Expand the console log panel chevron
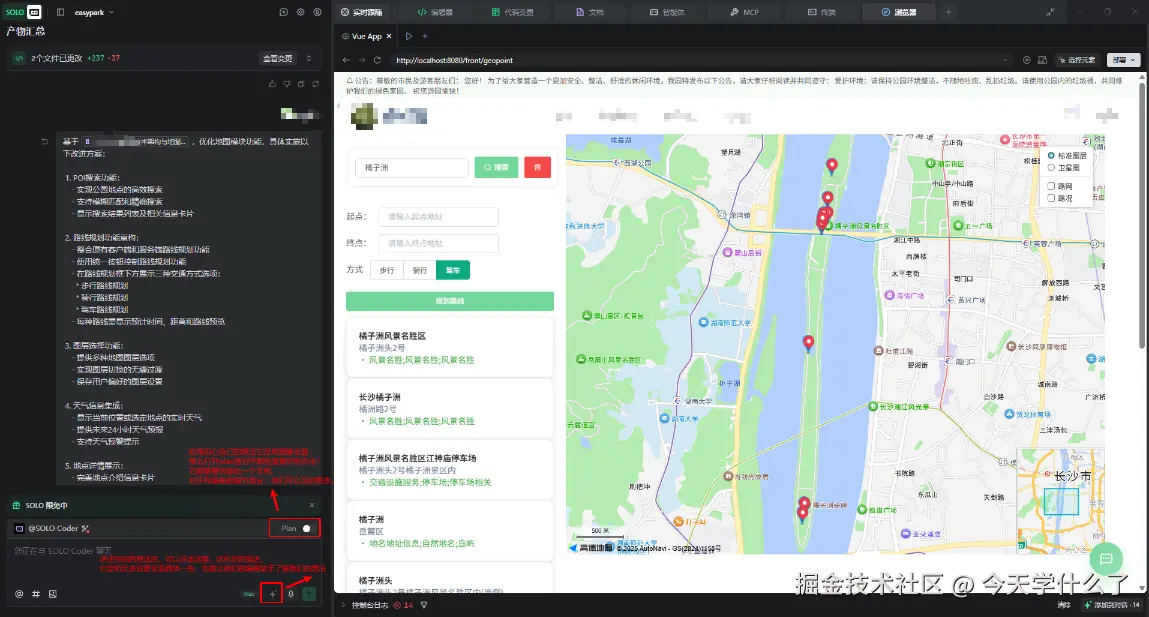Viewport: 1149px width, 617px height. click(342, 605)
